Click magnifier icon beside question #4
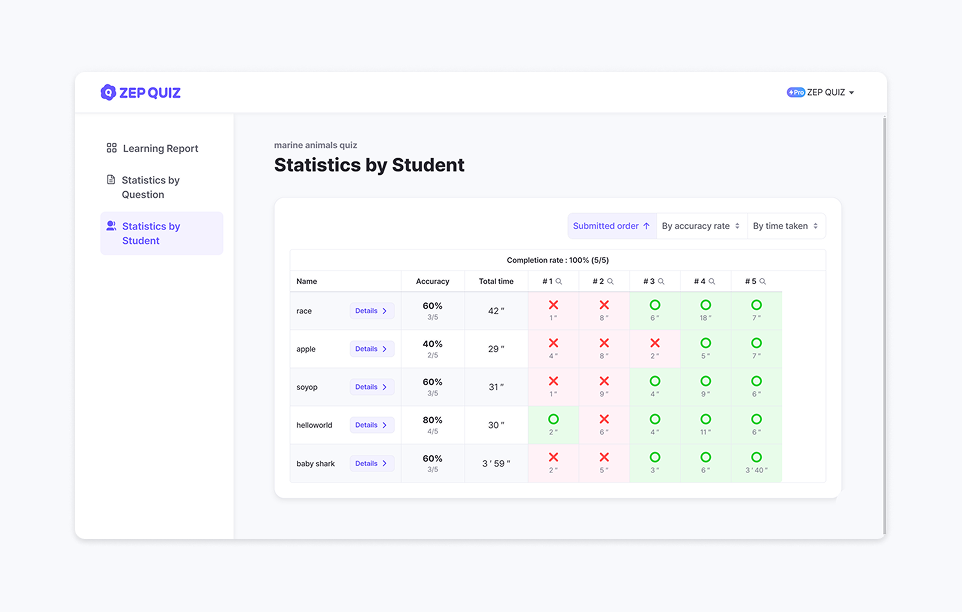 [712, 282]
